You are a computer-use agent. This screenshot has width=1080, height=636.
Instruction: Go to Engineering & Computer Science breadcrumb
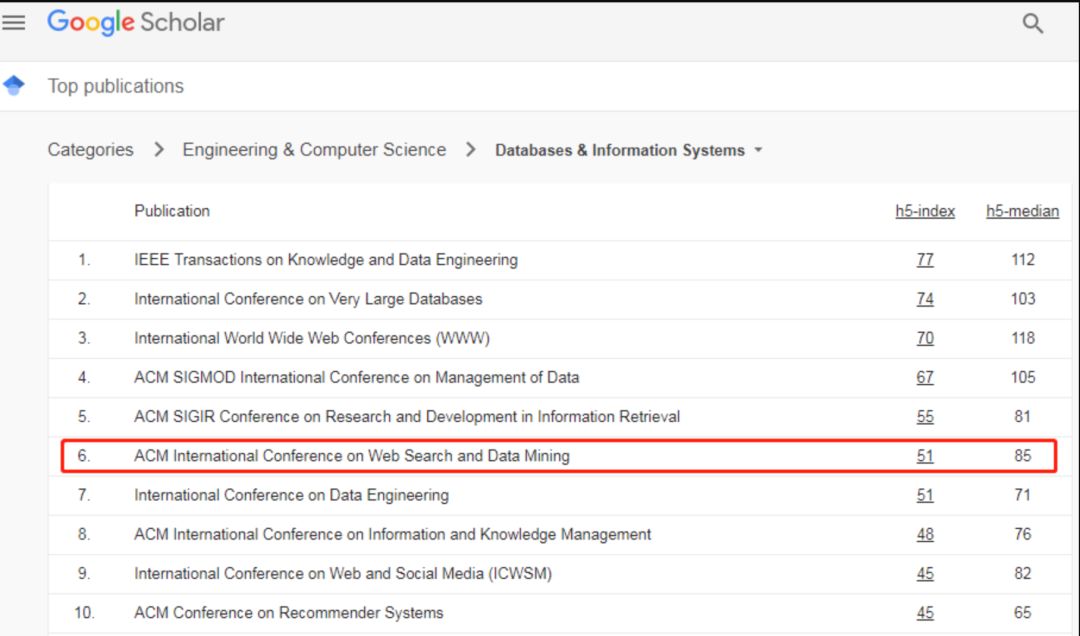tap(314, 150)
